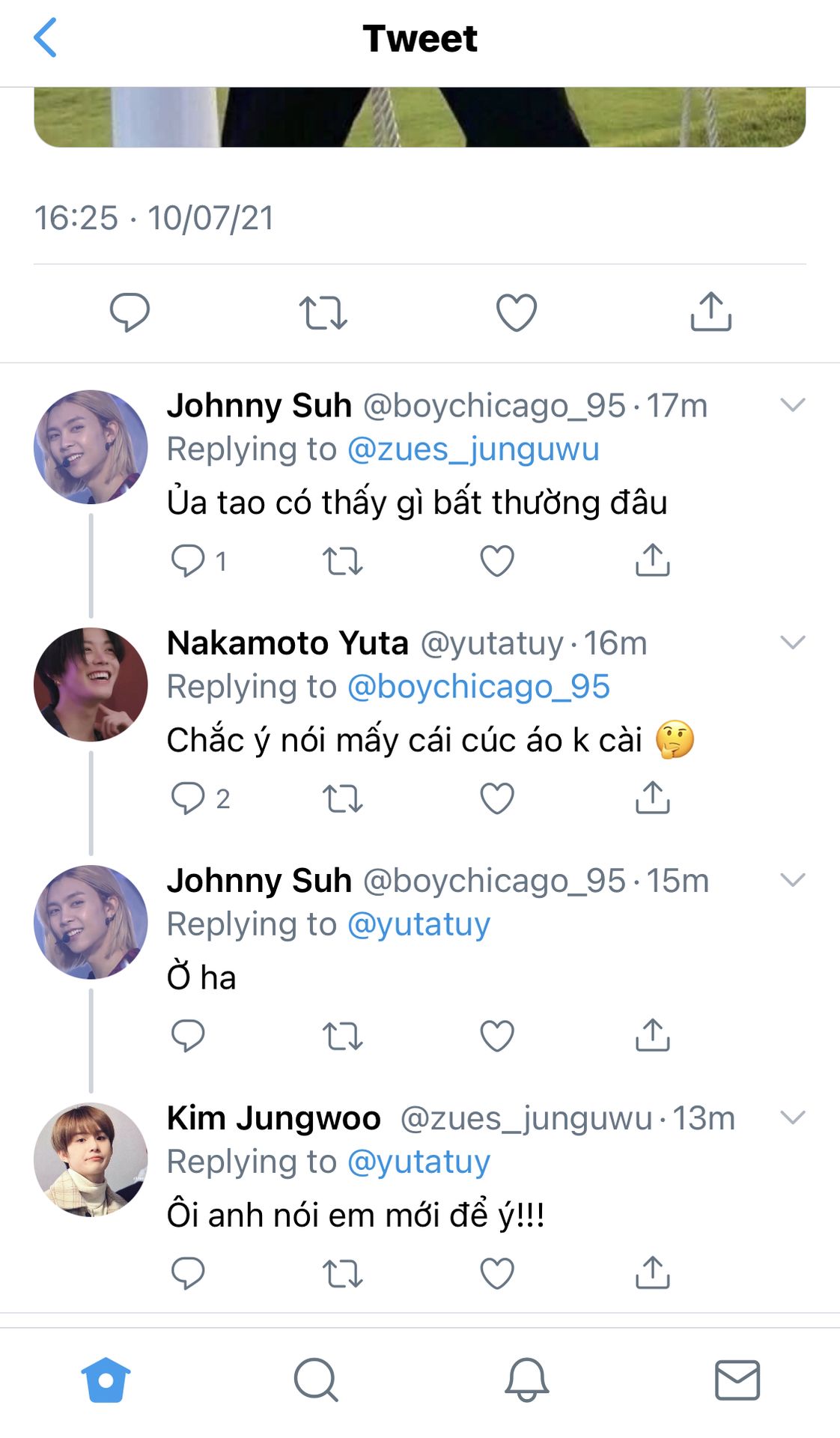Like Nakamoto Yuta's reply

496,798
